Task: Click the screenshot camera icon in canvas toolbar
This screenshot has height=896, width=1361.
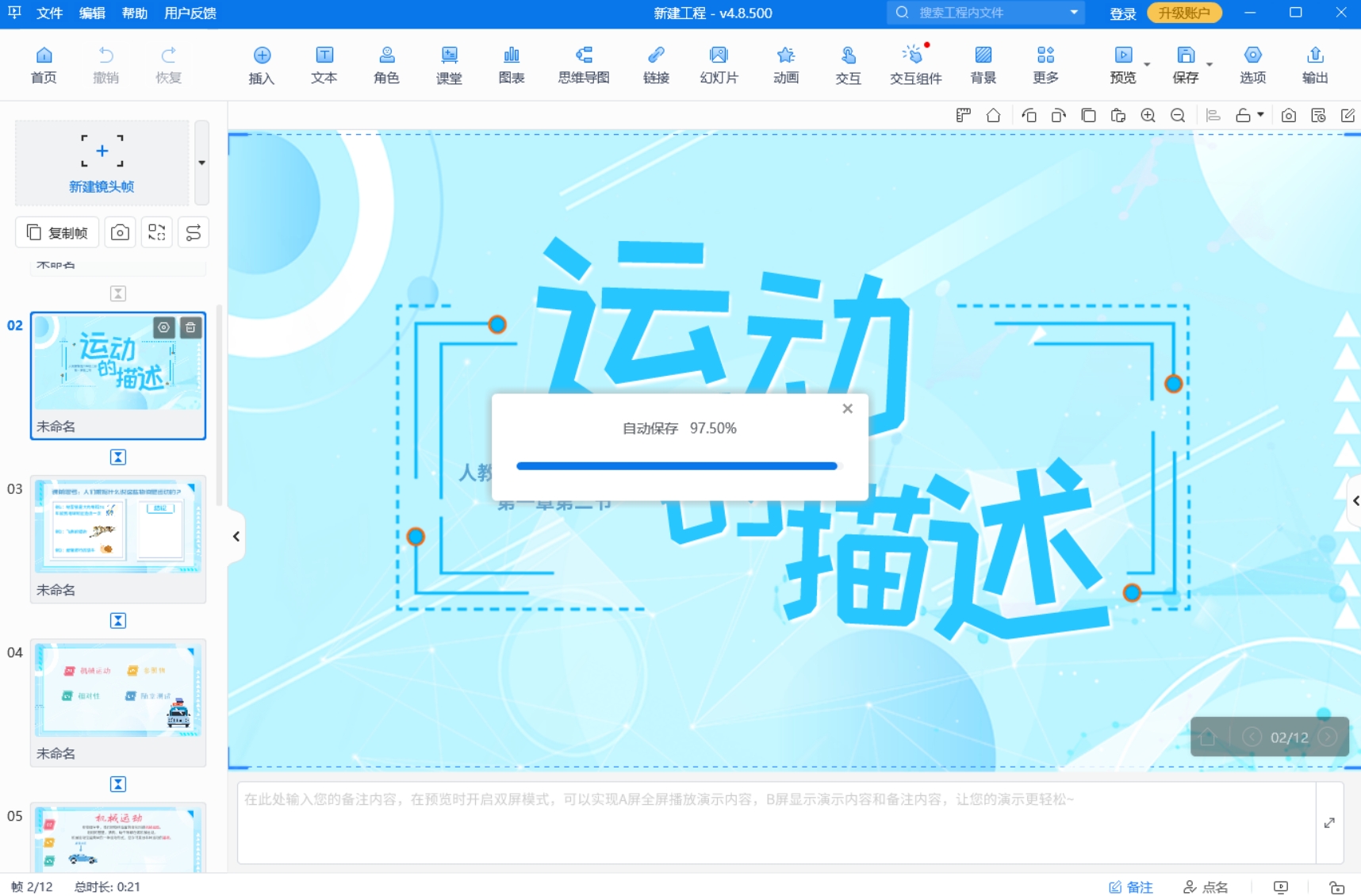Action: 1289,115
